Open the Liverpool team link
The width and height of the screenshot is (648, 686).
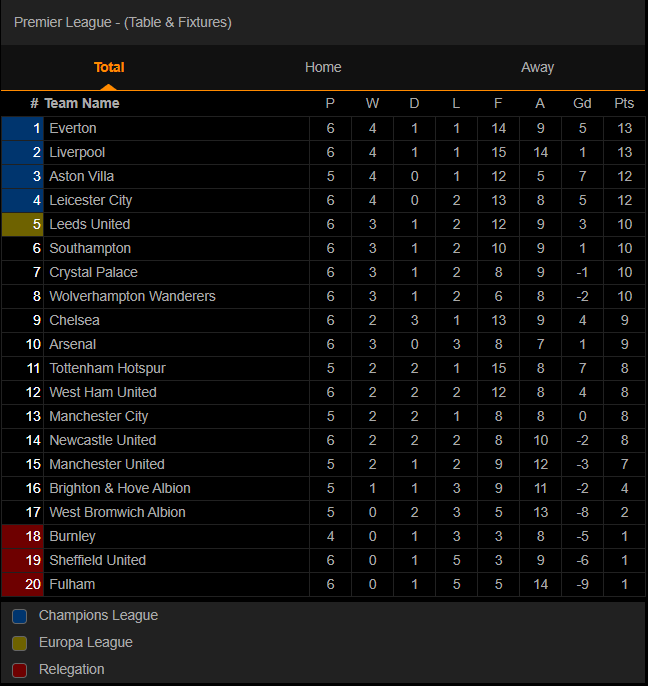(77, 152)
